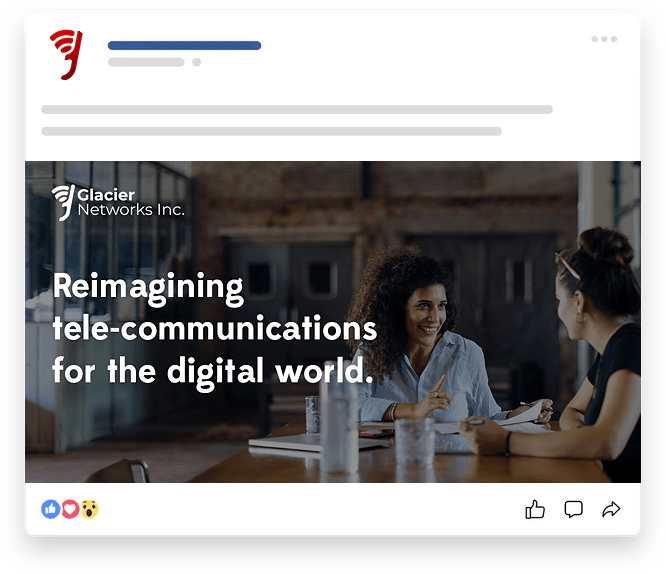Click the yellow Wow reaction emoji
Image resolution: width=666 pixels, height=574 pixels.
[90, 509]
